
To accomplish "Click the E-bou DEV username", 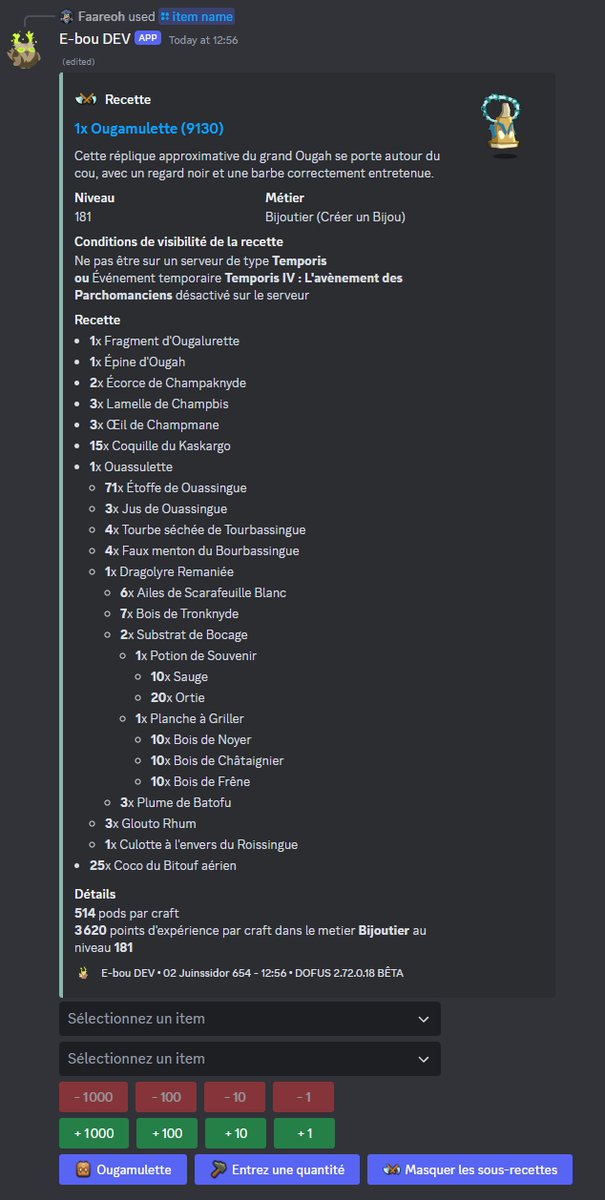I will [x=95, y=38].
